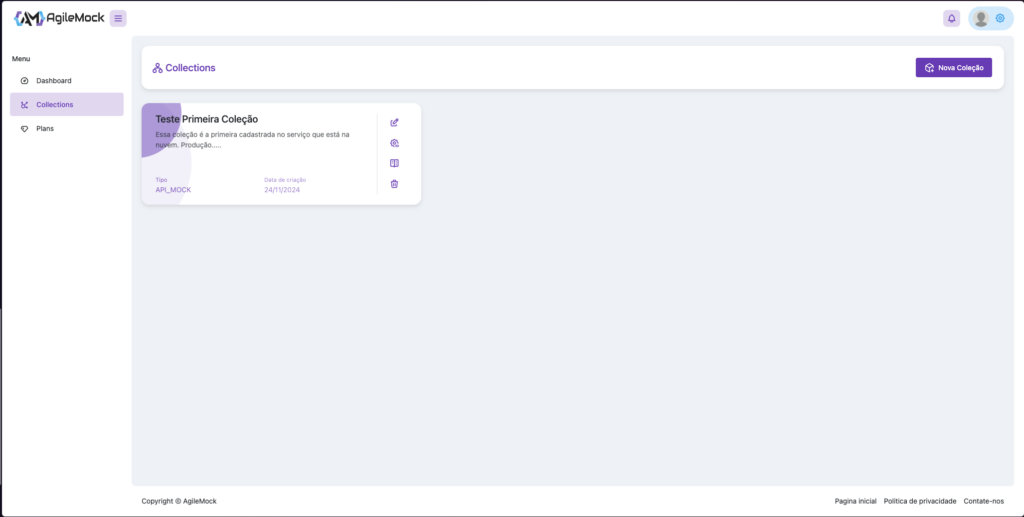The width and height of the screenshot is (1024, 517).
Task: Select Collections in sidebar menu
Action: [x=67, y=104]
